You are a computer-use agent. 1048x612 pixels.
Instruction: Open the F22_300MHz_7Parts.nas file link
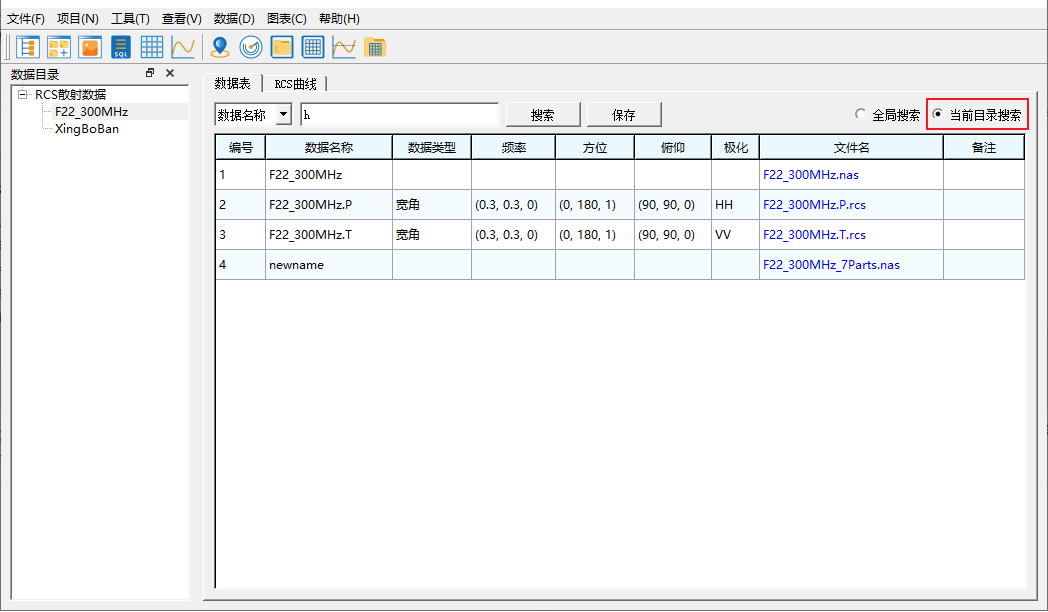831,265
